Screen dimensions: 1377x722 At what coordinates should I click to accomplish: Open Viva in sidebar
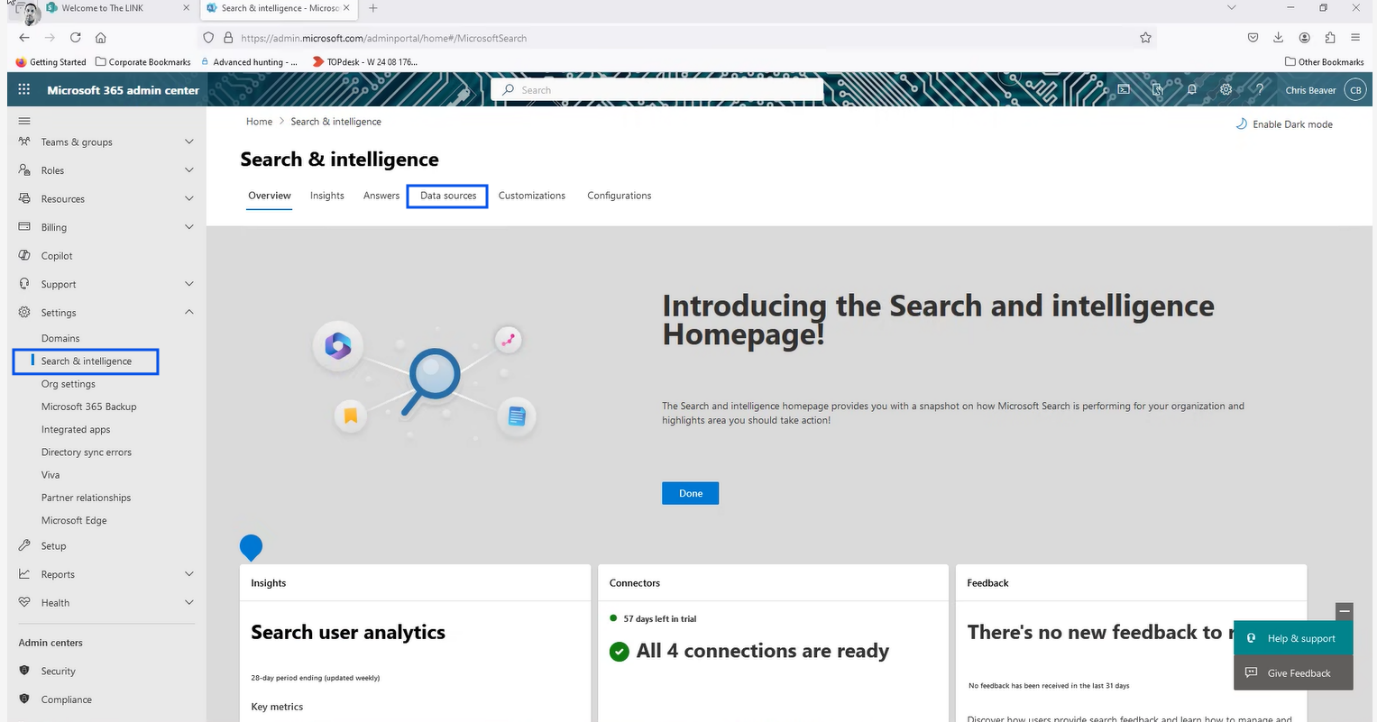pyautogui.click(x=50, y=475)
